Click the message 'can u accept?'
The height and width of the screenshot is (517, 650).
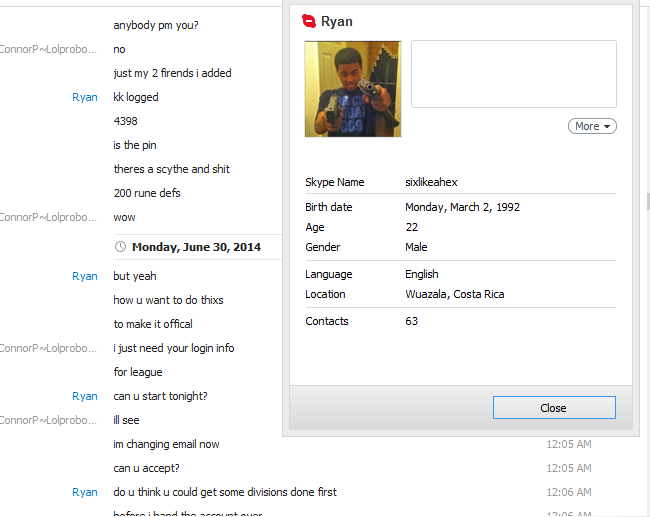[x=146, y=468]
